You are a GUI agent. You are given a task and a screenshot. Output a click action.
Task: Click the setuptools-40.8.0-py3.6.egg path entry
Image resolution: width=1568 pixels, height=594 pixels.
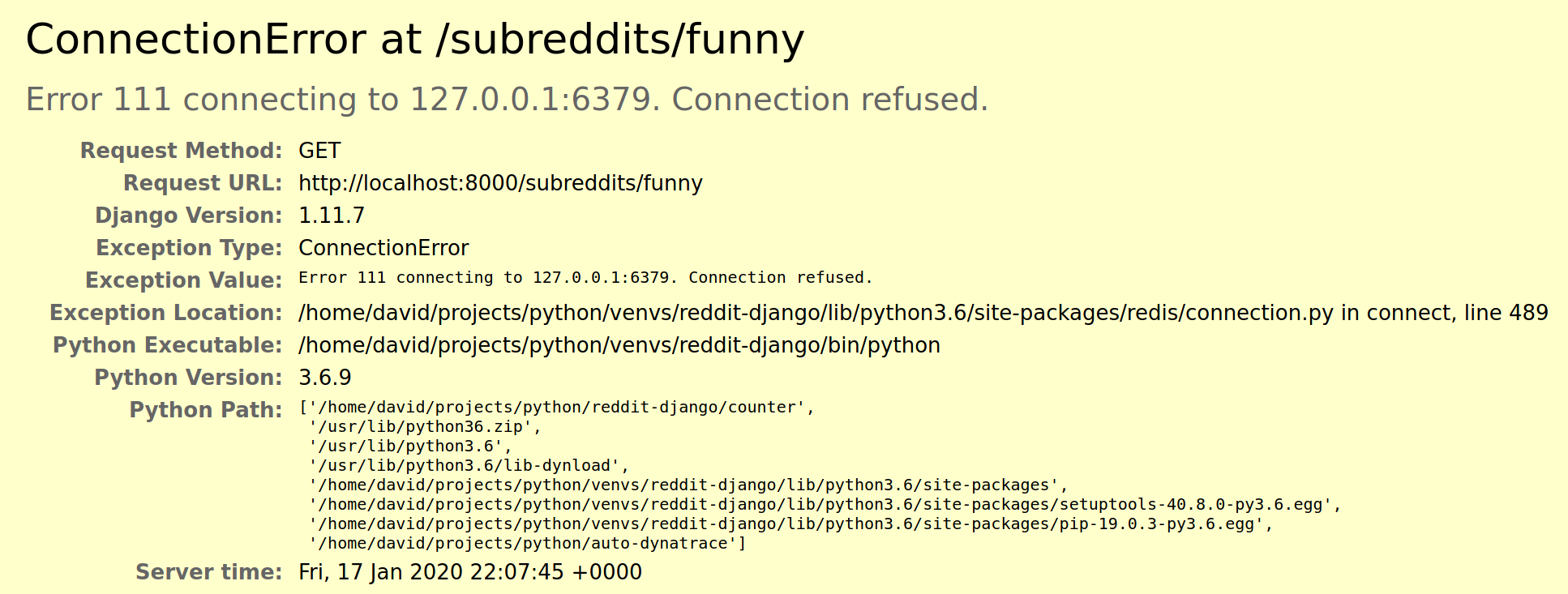[825, 505]
